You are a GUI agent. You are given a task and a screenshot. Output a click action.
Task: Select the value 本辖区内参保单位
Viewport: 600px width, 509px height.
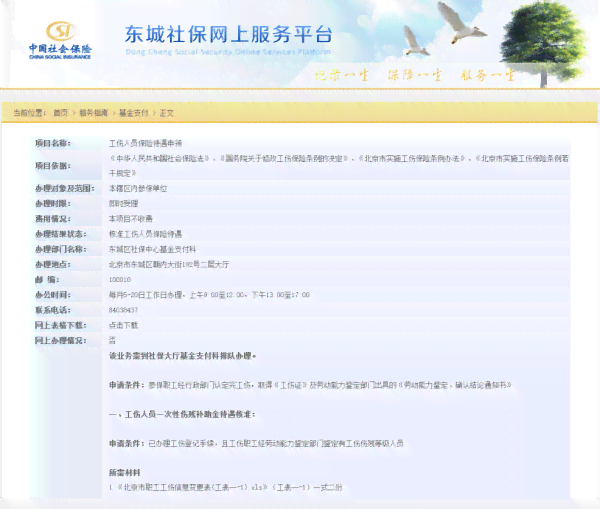pyautogui.click(x=138, y=188)
